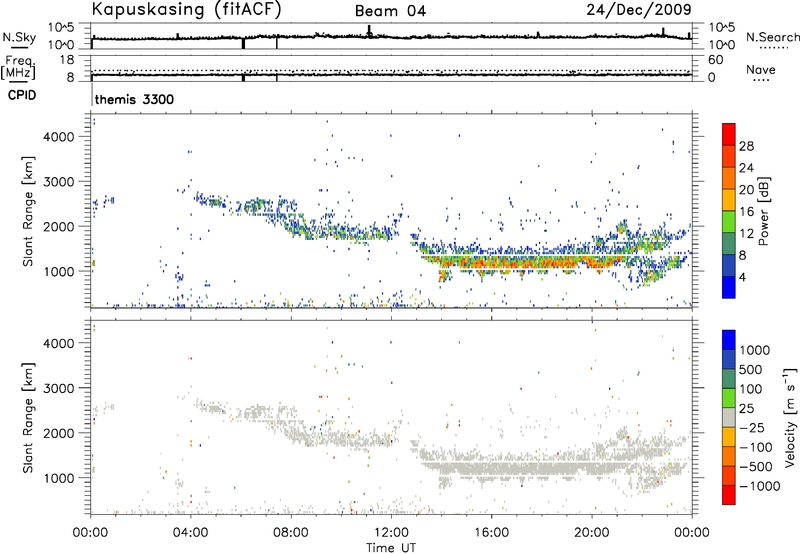Image resolution: width=800 pixels, height=554 pixels.
Task: Click '1000' tick on velocity panel axis
Action: click(58, 478)
